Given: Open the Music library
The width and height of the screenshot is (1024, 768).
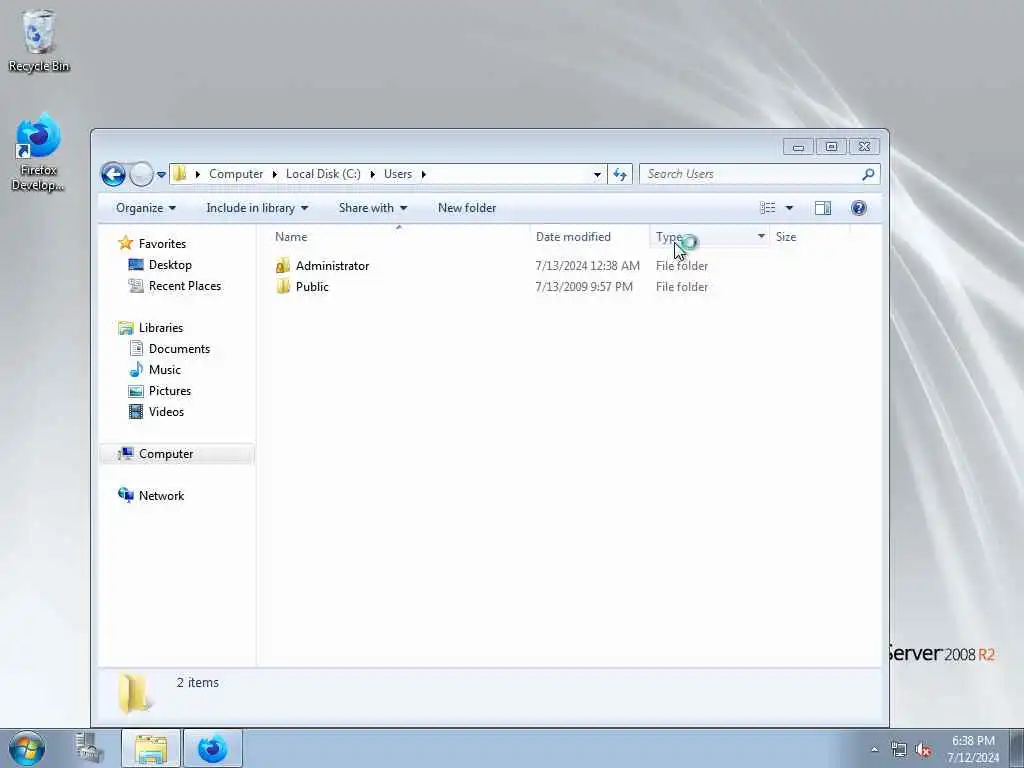Looking at the screenshot, I should pos(165,370).
